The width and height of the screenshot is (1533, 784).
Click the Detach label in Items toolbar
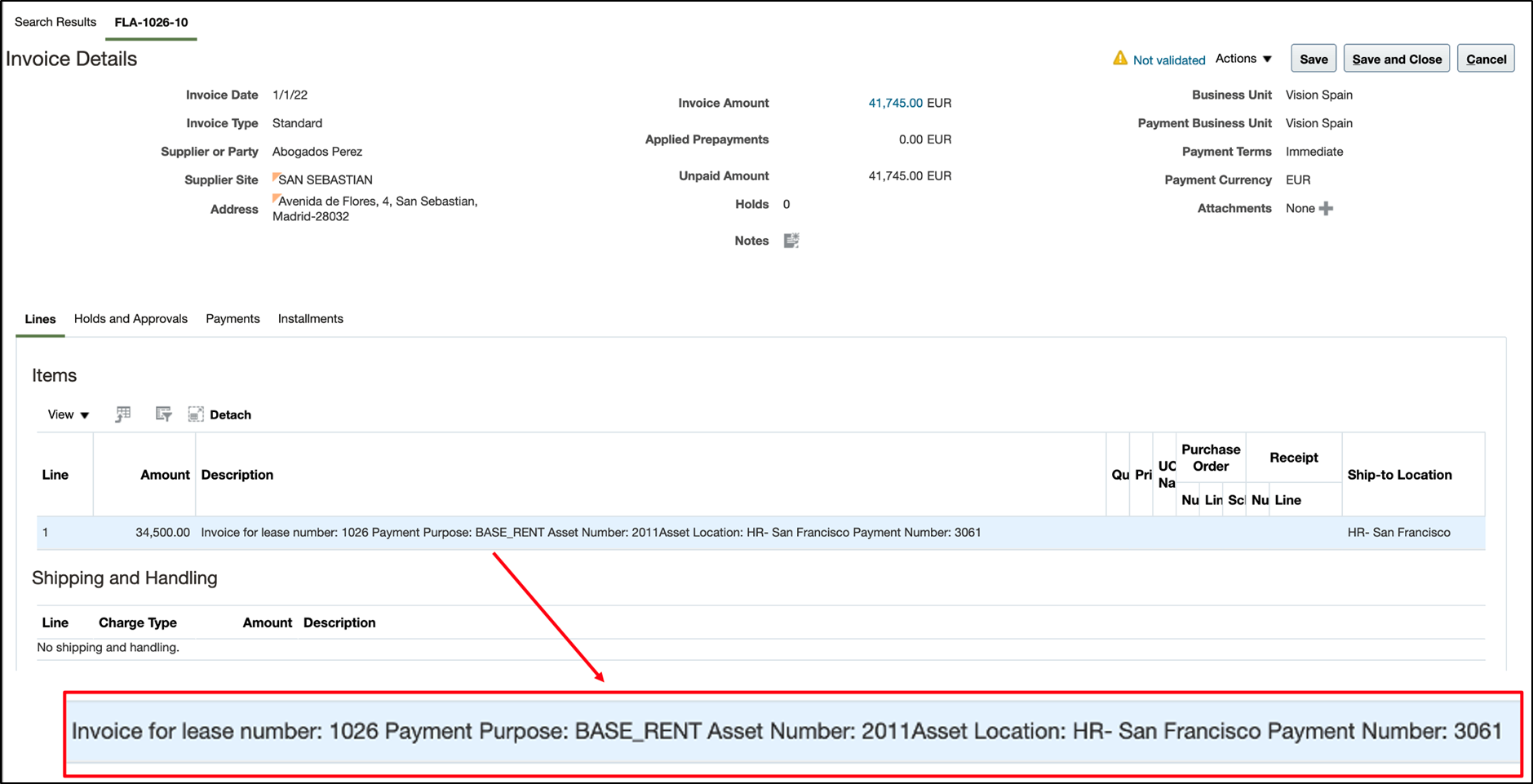coord(230,414)
